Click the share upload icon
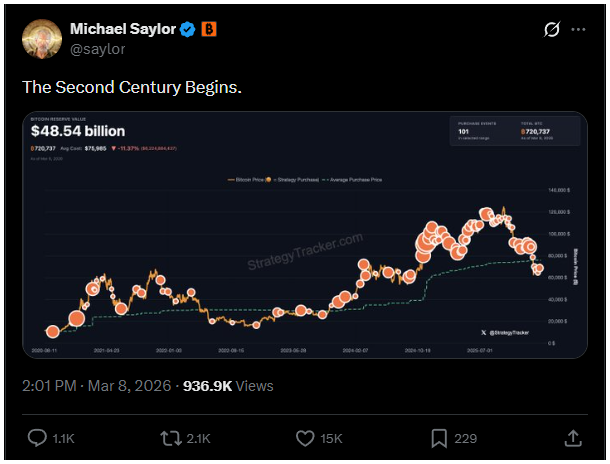610x464 pixels. [x=573, y=438]
